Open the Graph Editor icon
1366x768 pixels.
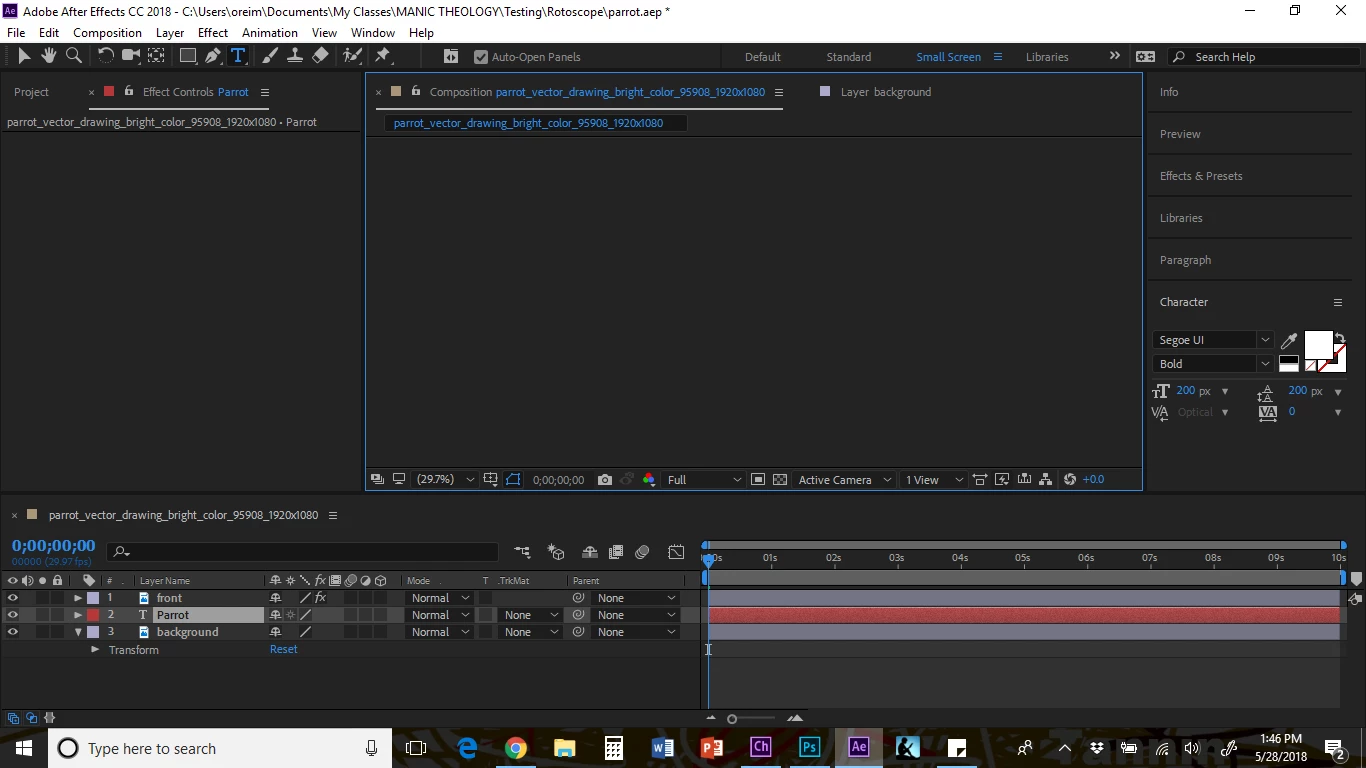coord(677,552)
